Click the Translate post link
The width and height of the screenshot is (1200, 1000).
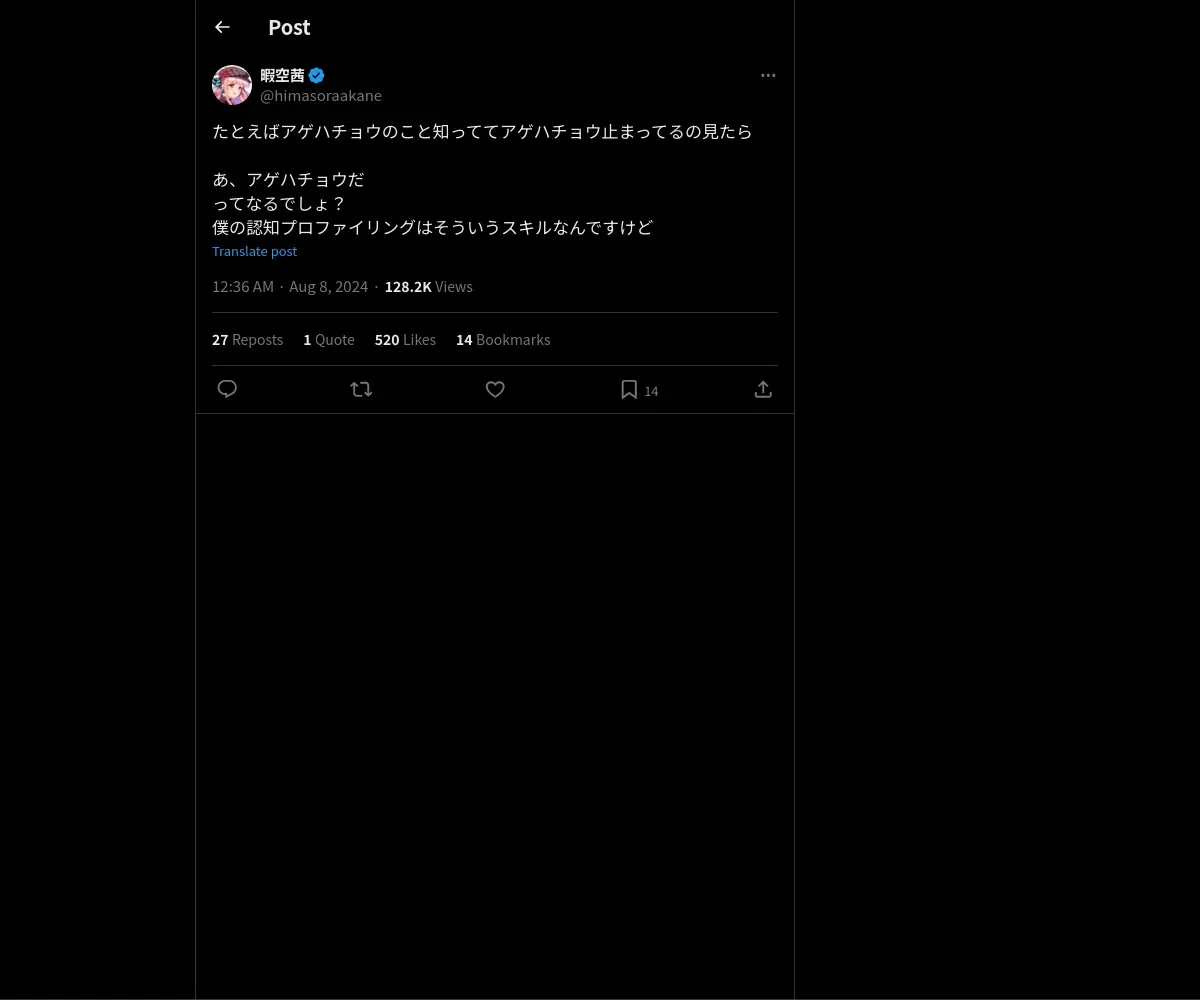(254, 251)
